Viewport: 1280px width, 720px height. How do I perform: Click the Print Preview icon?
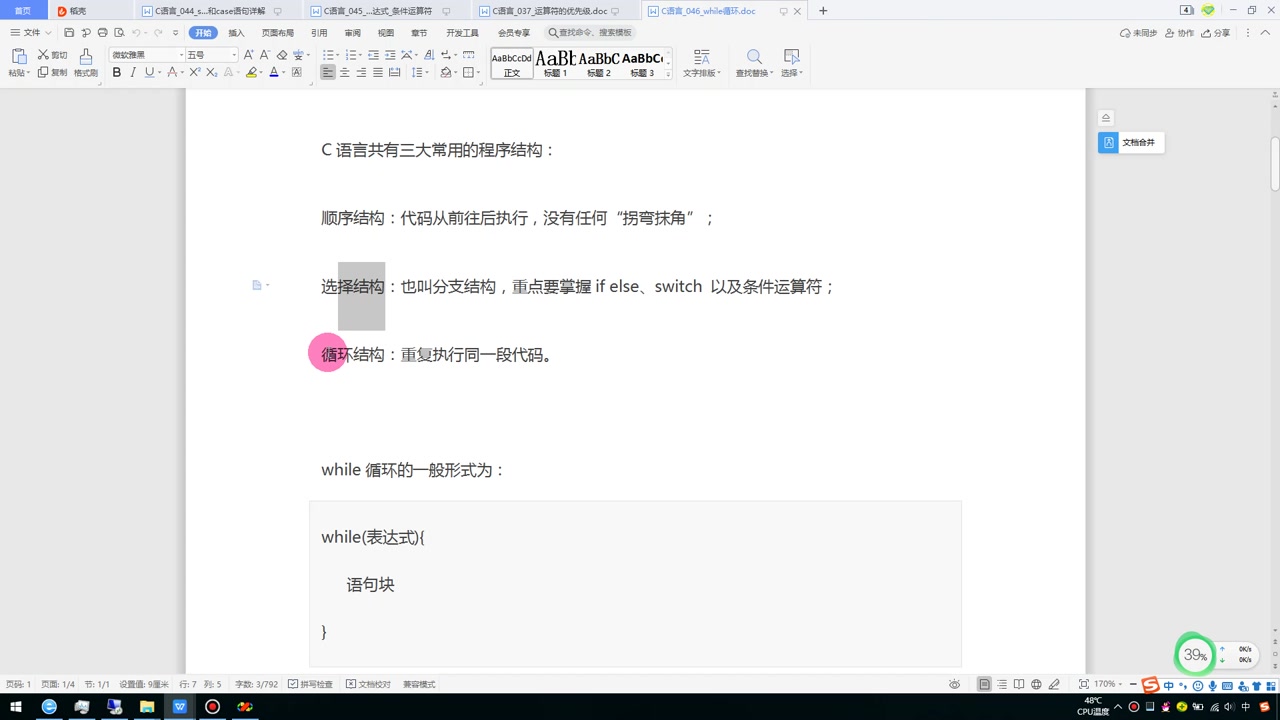(x=118, y=33)
